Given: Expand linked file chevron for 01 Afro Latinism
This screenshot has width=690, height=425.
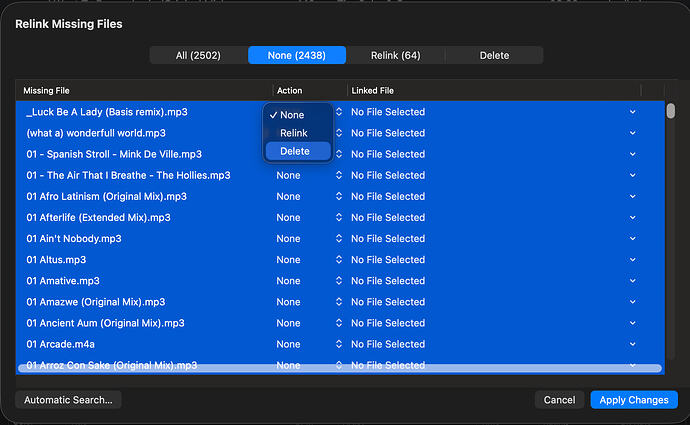Looking at the screenshot, I should click(x=632, y=196).
